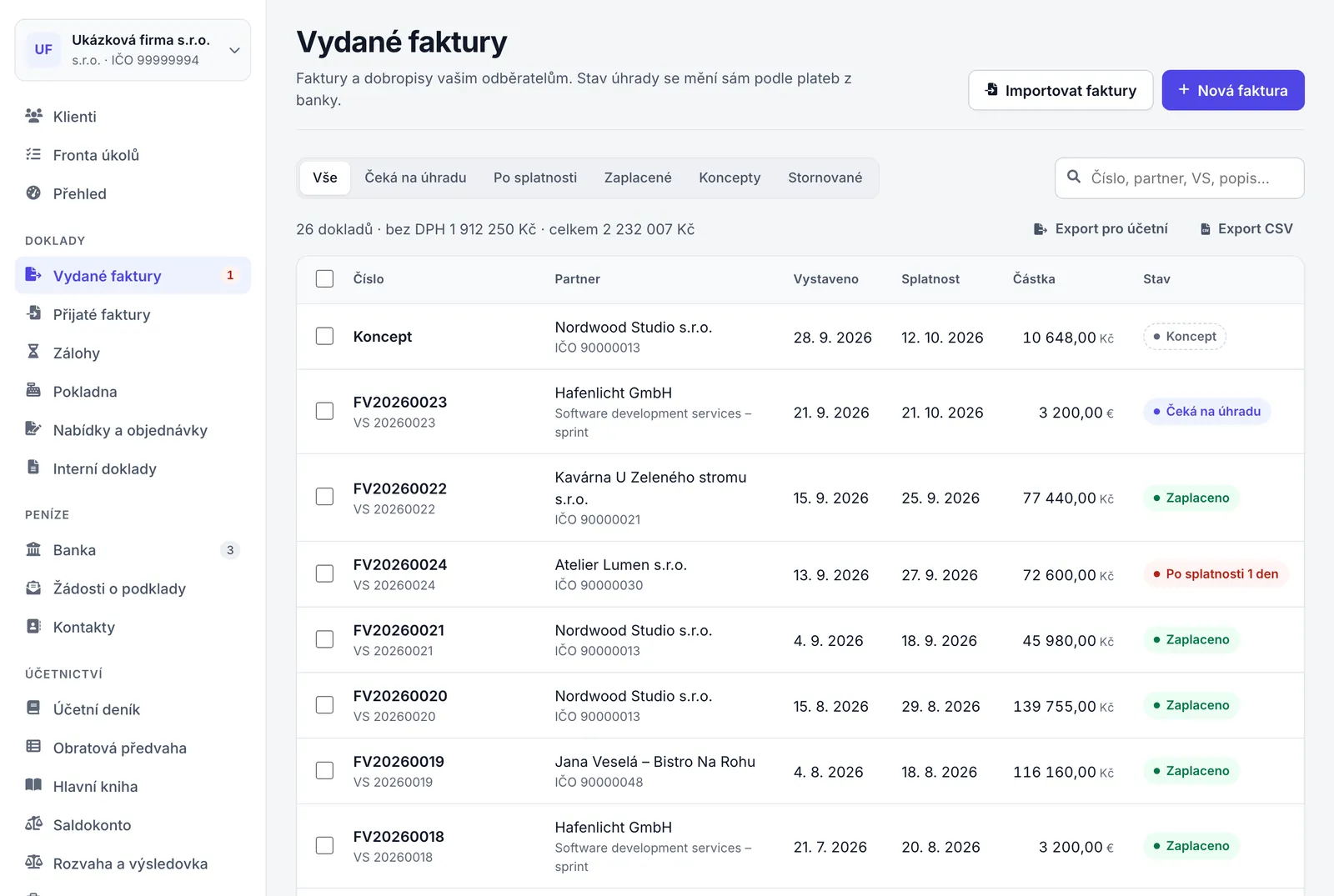Click the Vydané faktury badge showing 1
The image size is (1334, 896).
coord(230,275)
